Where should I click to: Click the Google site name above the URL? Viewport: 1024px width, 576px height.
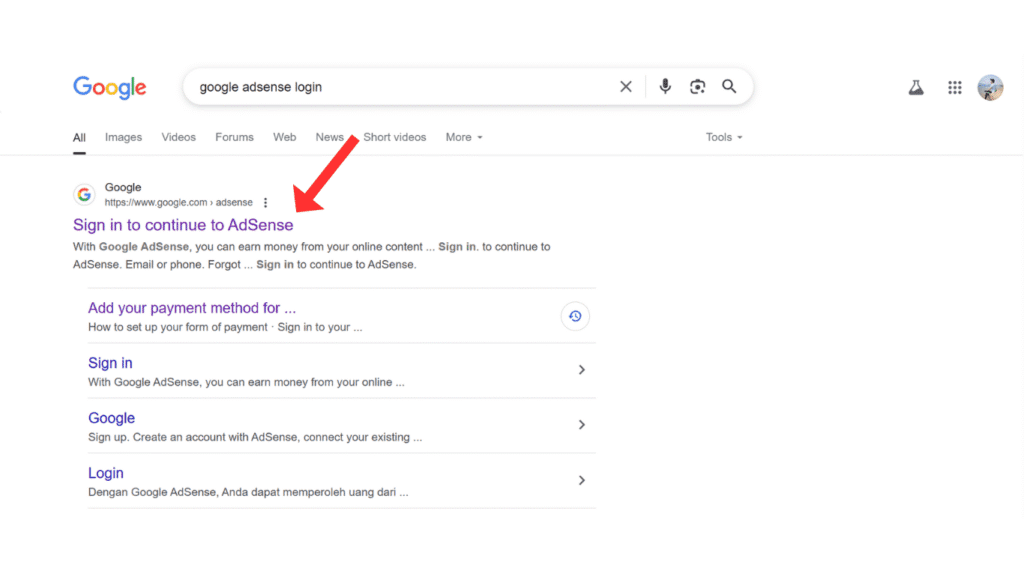pos(123,187)
